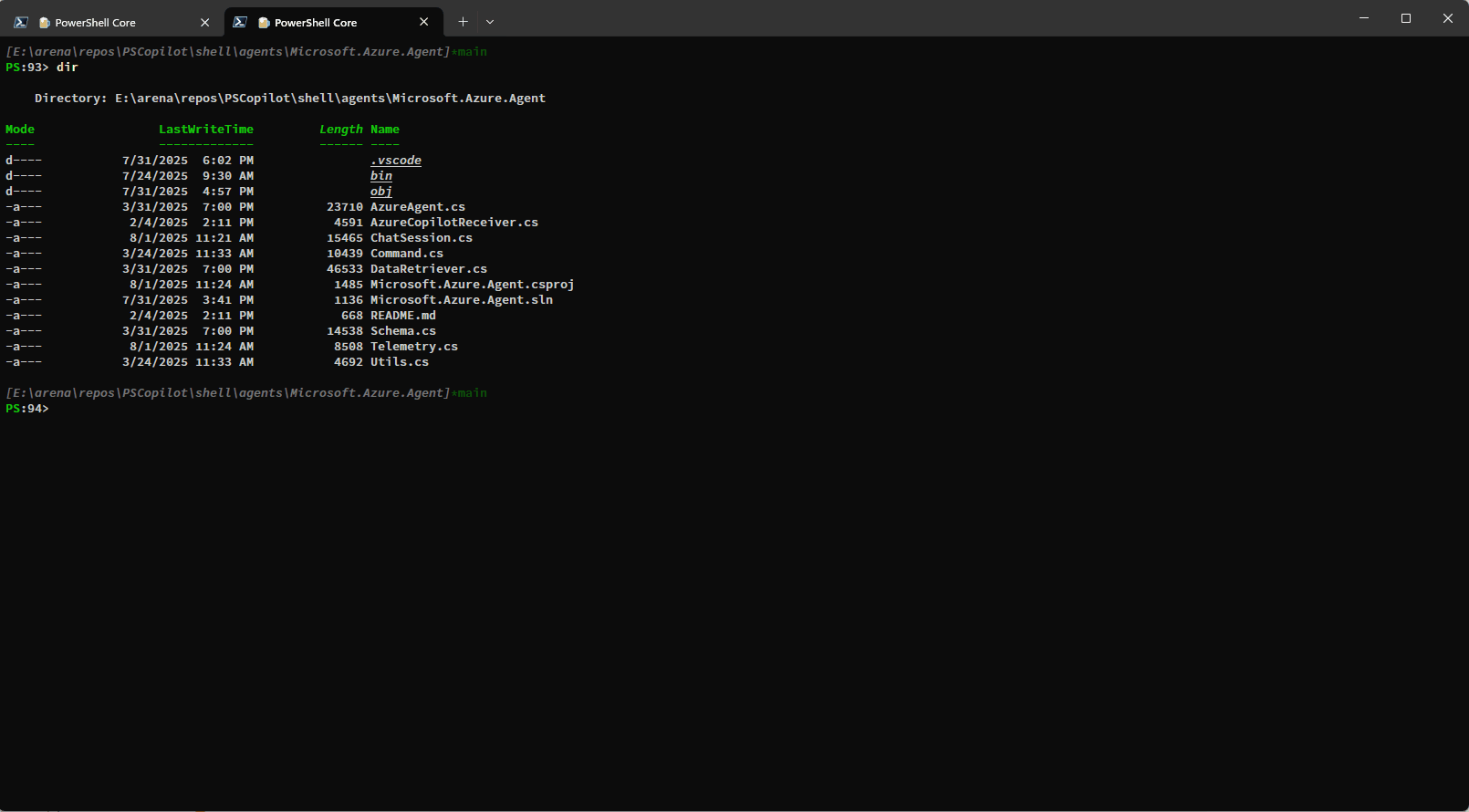Open a new tab with plus button

[x=463, y=22]
